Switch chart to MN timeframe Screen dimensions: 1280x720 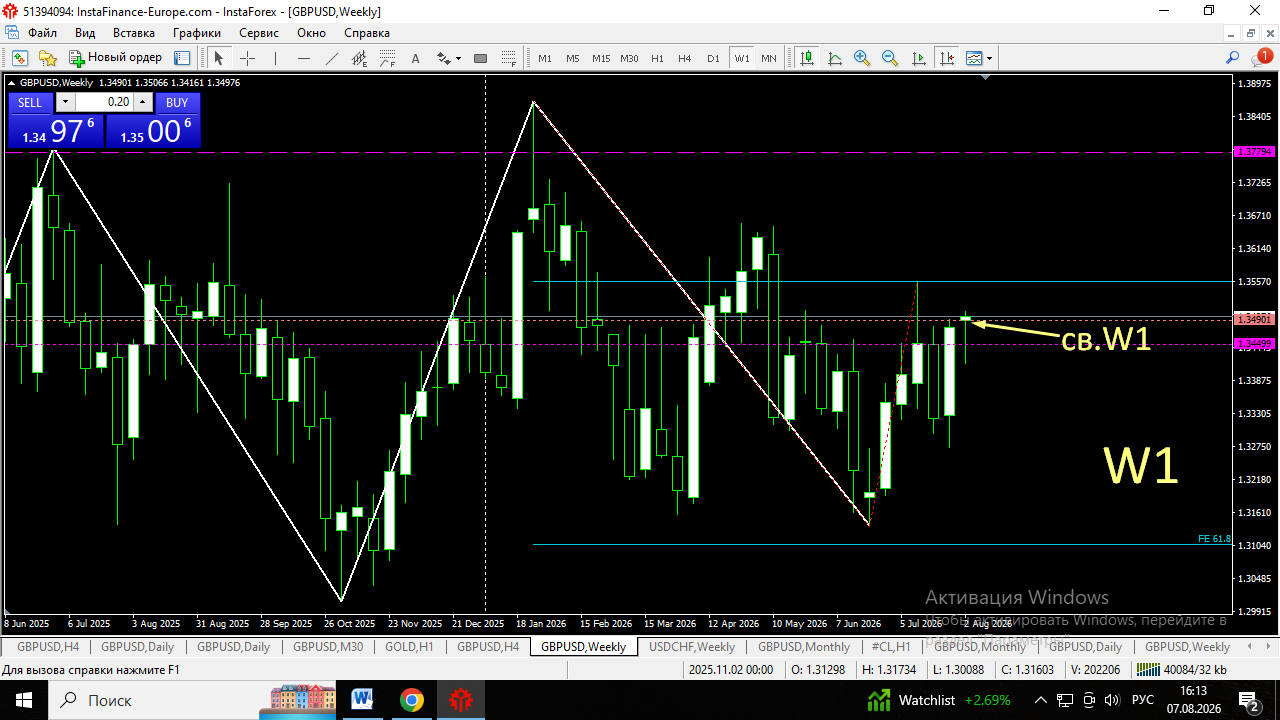point(769,58)
